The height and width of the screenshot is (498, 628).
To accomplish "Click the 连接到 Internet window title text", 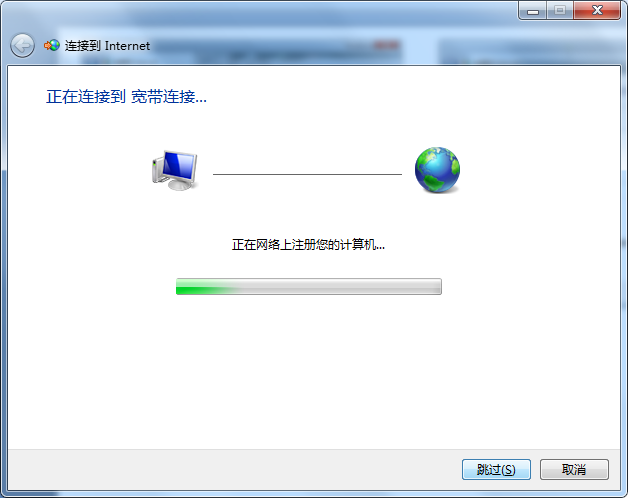I will click(x=107, y=46).
